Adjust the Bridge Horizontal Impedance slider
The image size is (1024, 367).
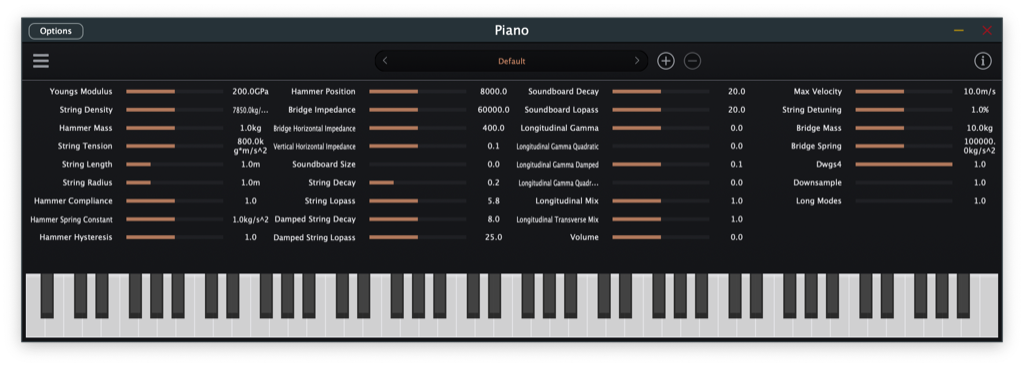pos(417,128)
